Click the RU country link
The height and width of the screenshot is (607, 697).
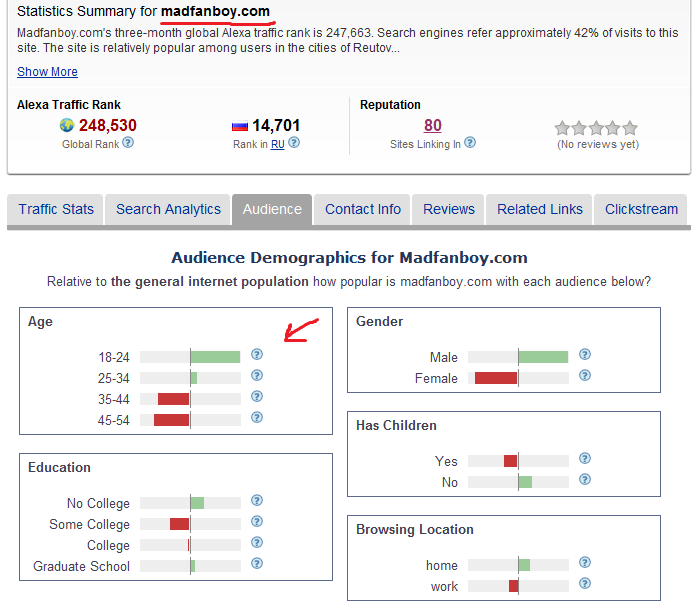(277, 144)
